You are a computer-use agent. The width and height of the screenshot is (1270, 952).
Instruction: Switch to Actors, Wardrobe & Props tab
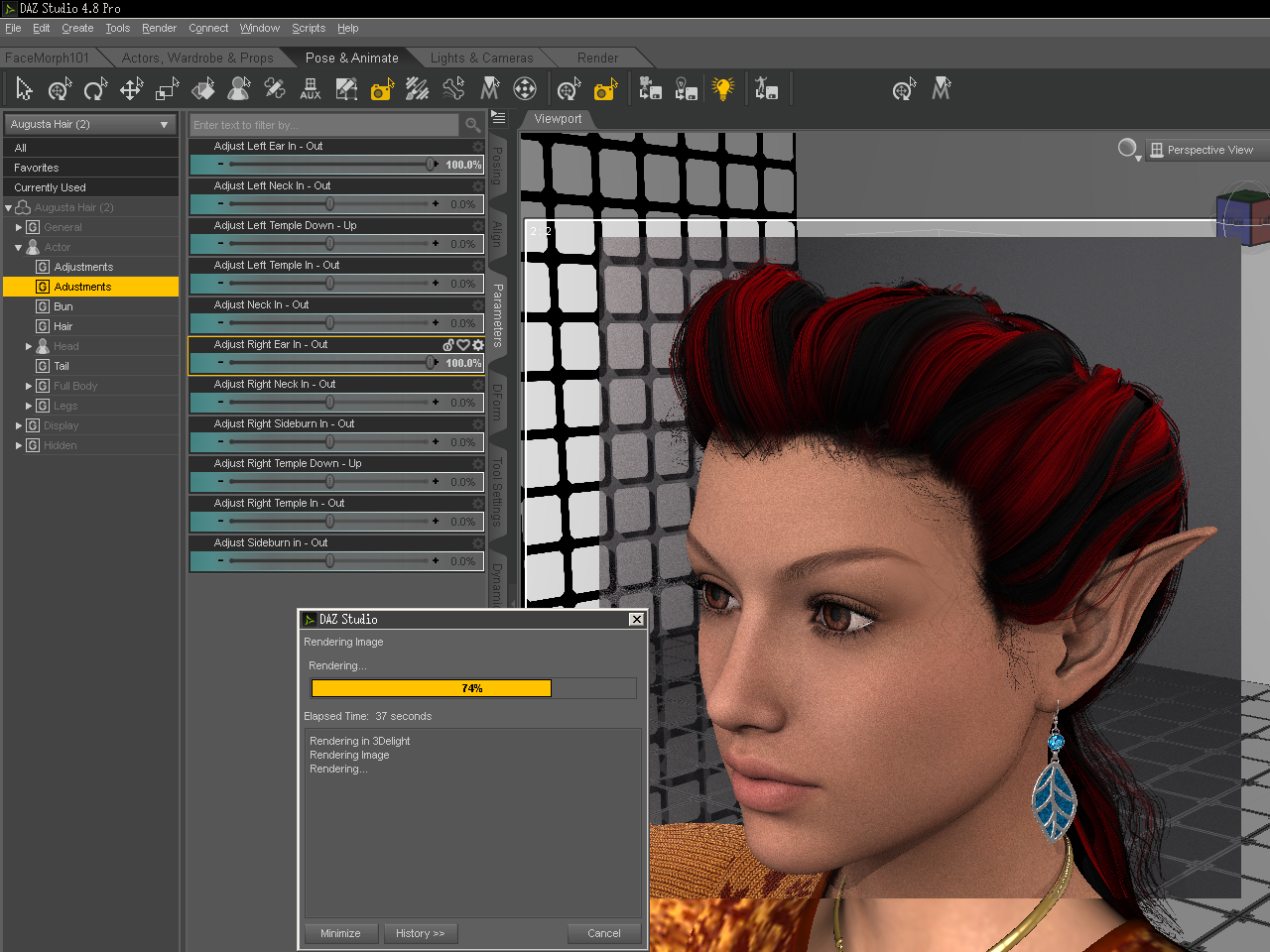197,59
